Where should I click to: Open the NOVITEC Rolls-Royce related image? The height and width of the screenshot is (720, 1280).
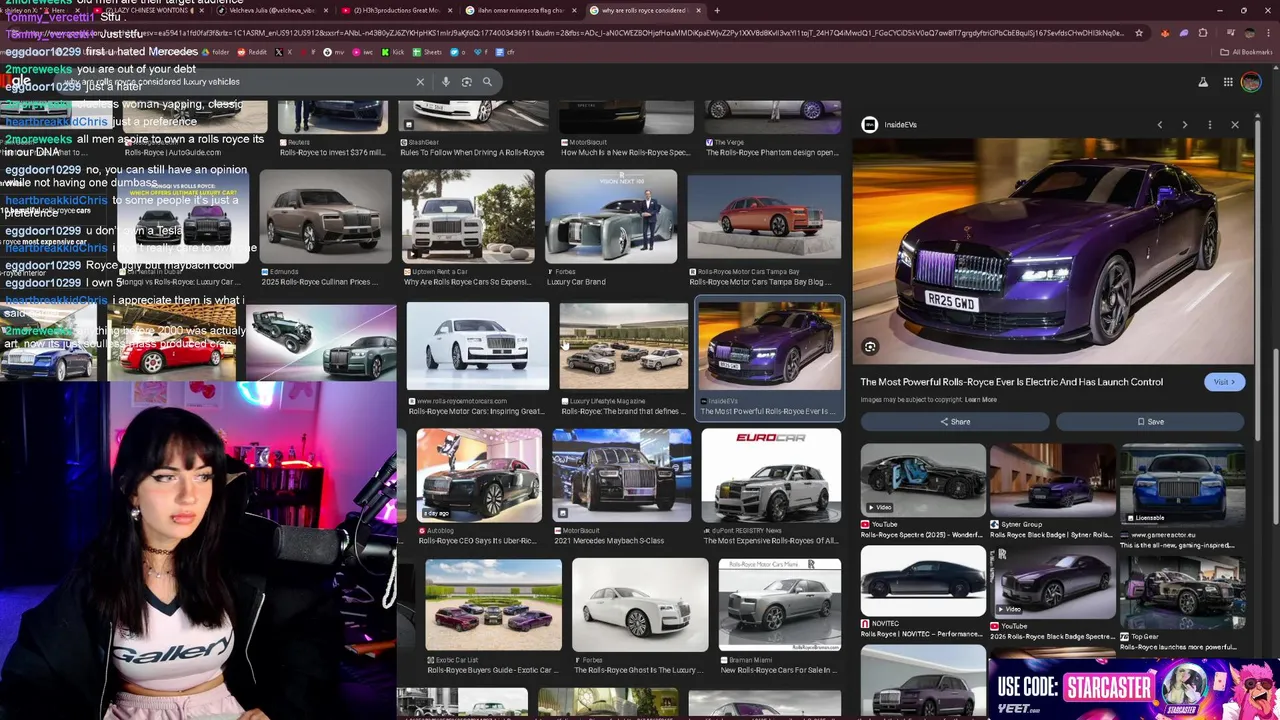922,592
